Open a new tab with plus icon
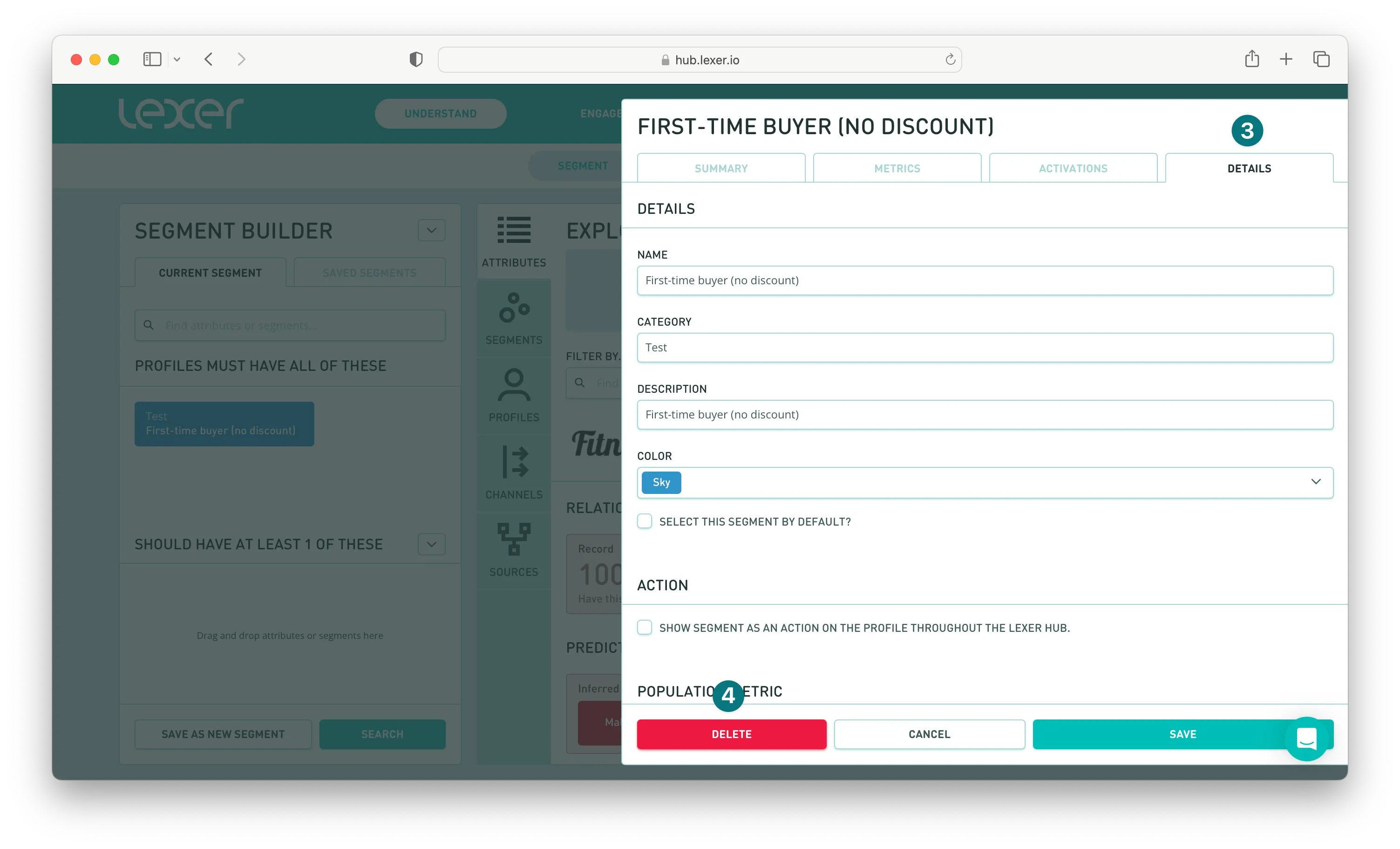This screenshot has height=849, width=1400. pos(1286,59)
